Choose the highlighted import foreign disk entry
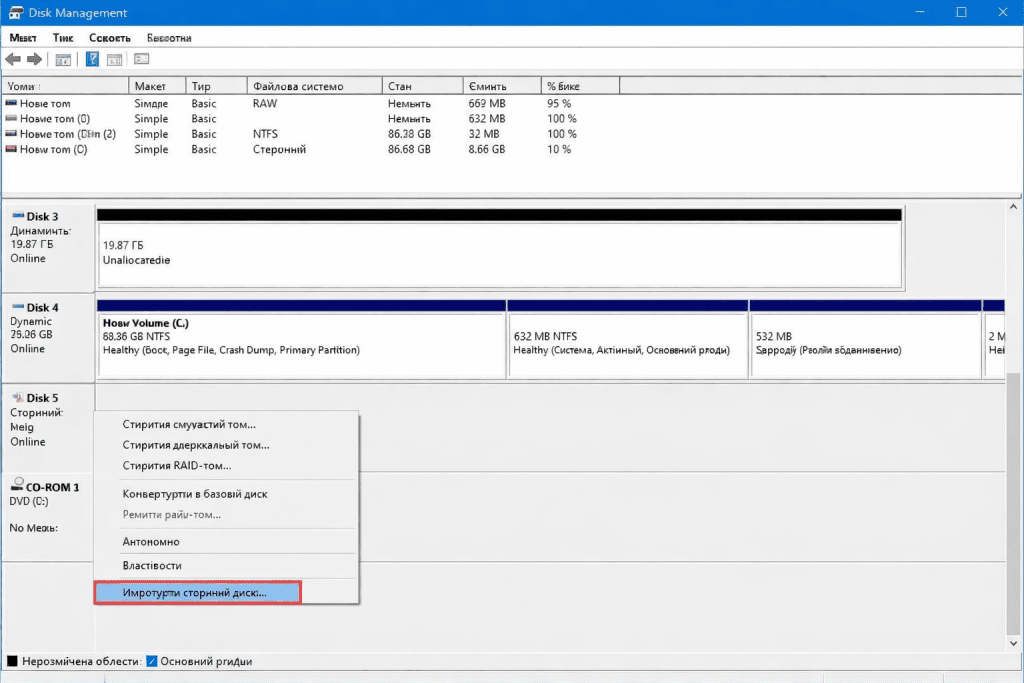This screenshot has width=1024, height=683. pyautogui.click(x=196, y=593)
